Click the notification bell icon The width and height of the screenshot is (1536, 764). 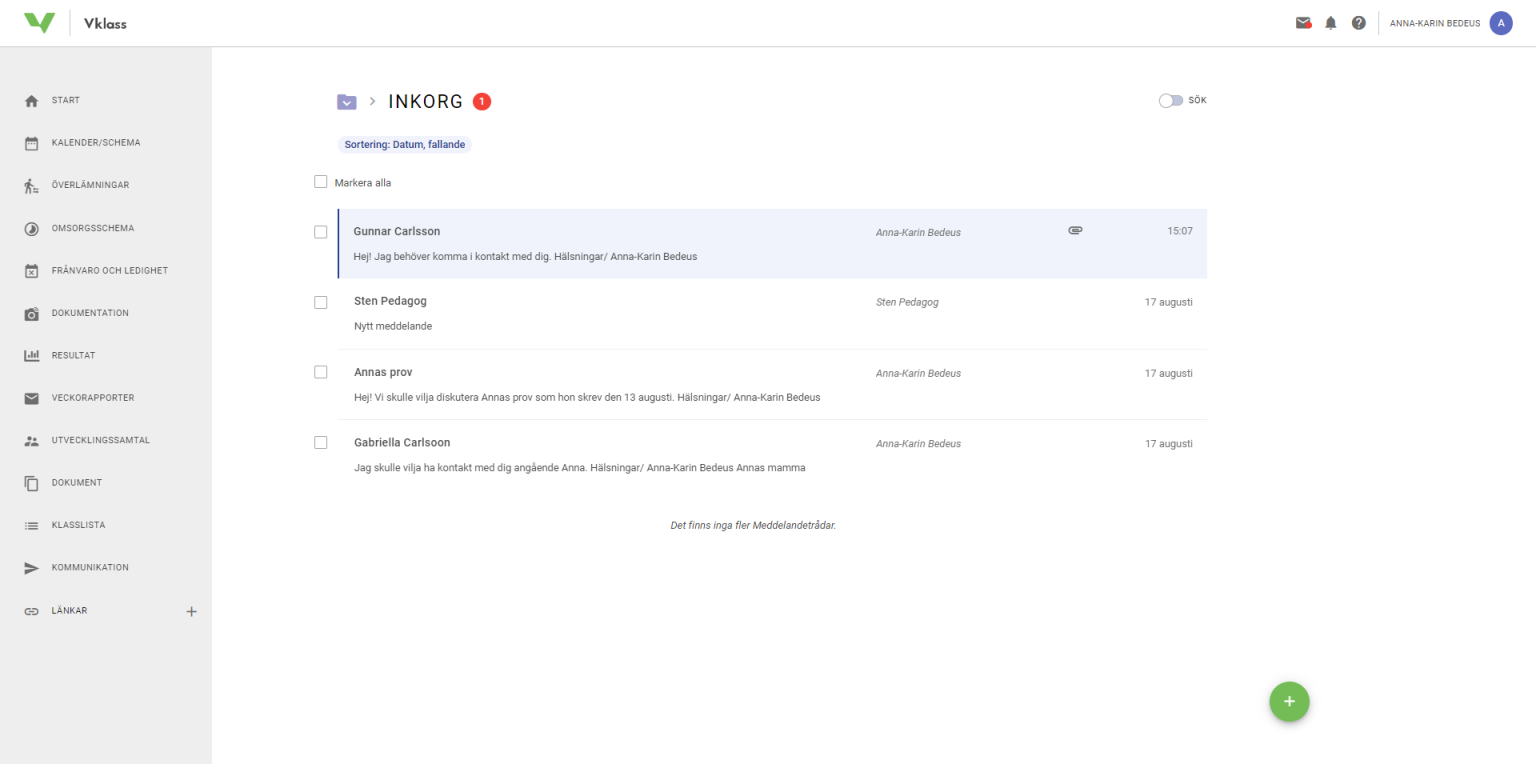(1331, 23)
